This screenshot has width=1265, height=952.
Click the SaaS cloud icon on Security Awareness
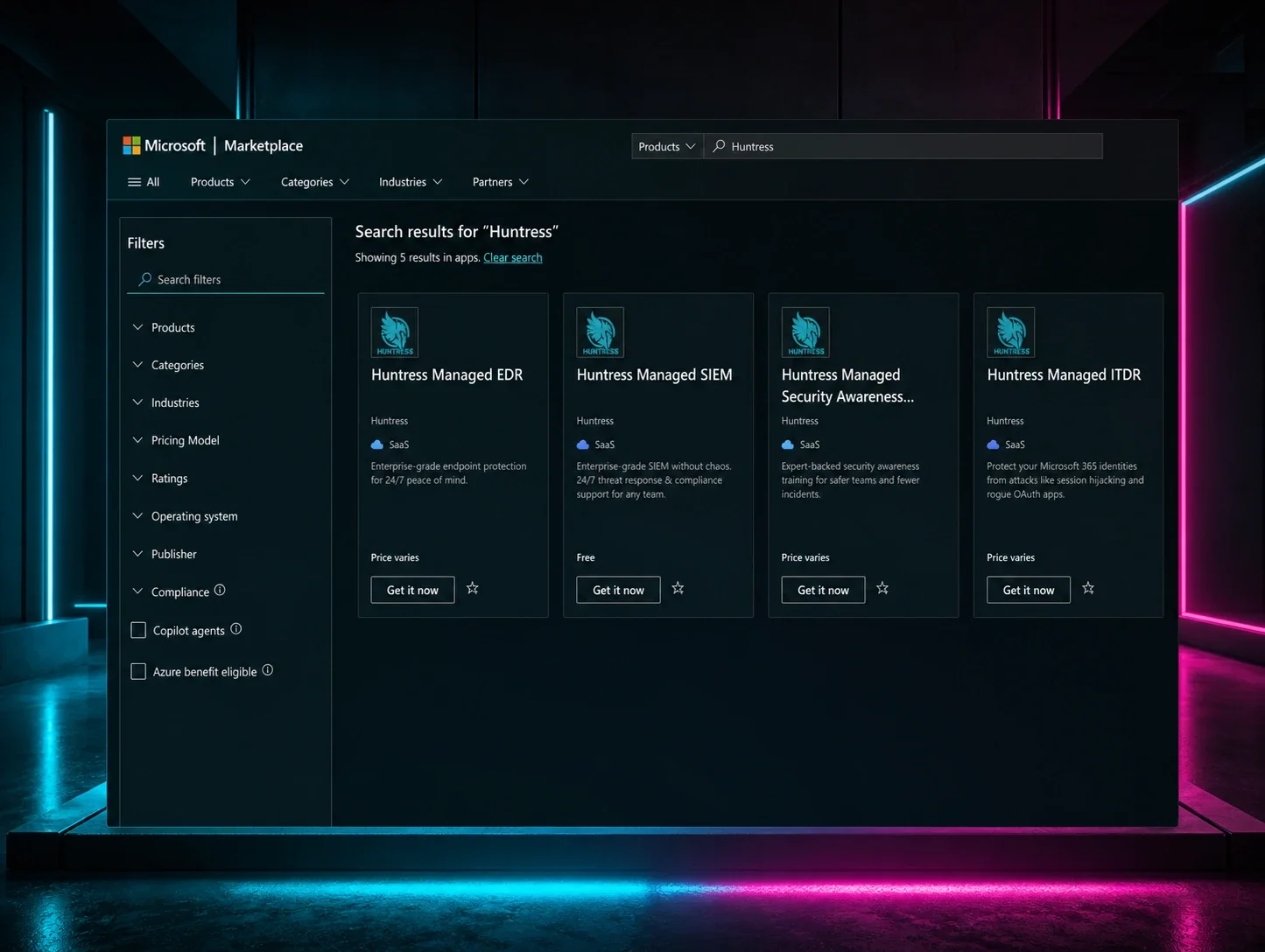pyautogui.click(x=788, y=444)
